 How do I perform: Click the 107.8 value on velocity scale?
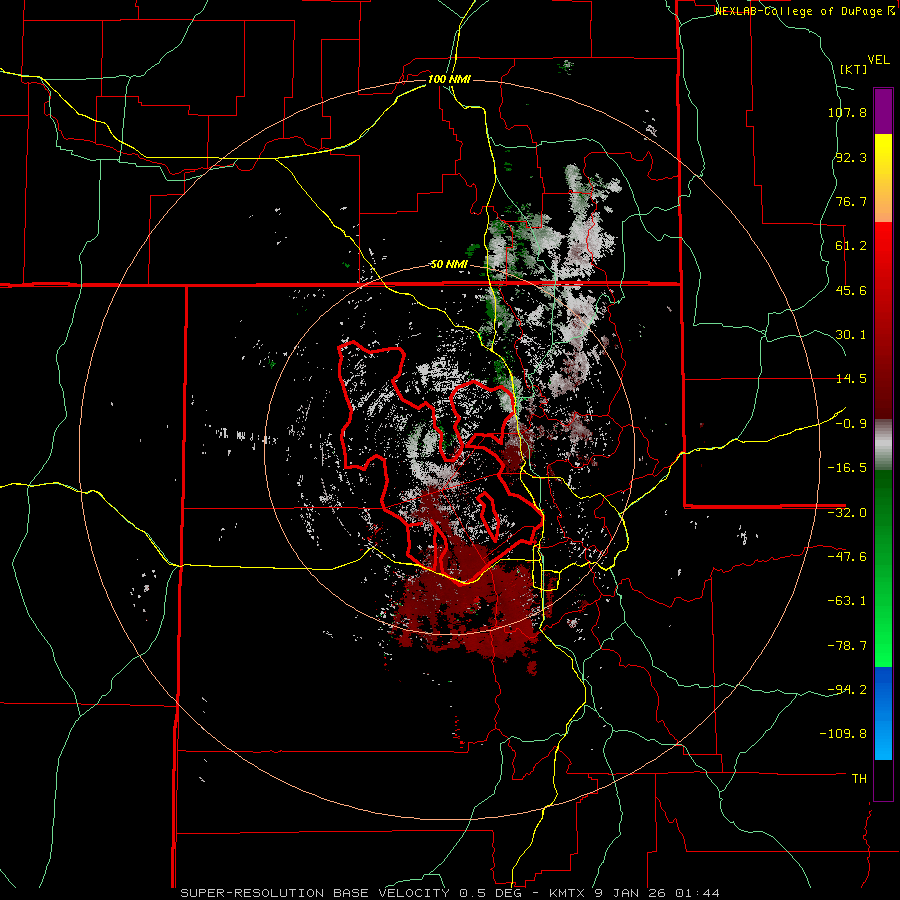tap(847, 112)
